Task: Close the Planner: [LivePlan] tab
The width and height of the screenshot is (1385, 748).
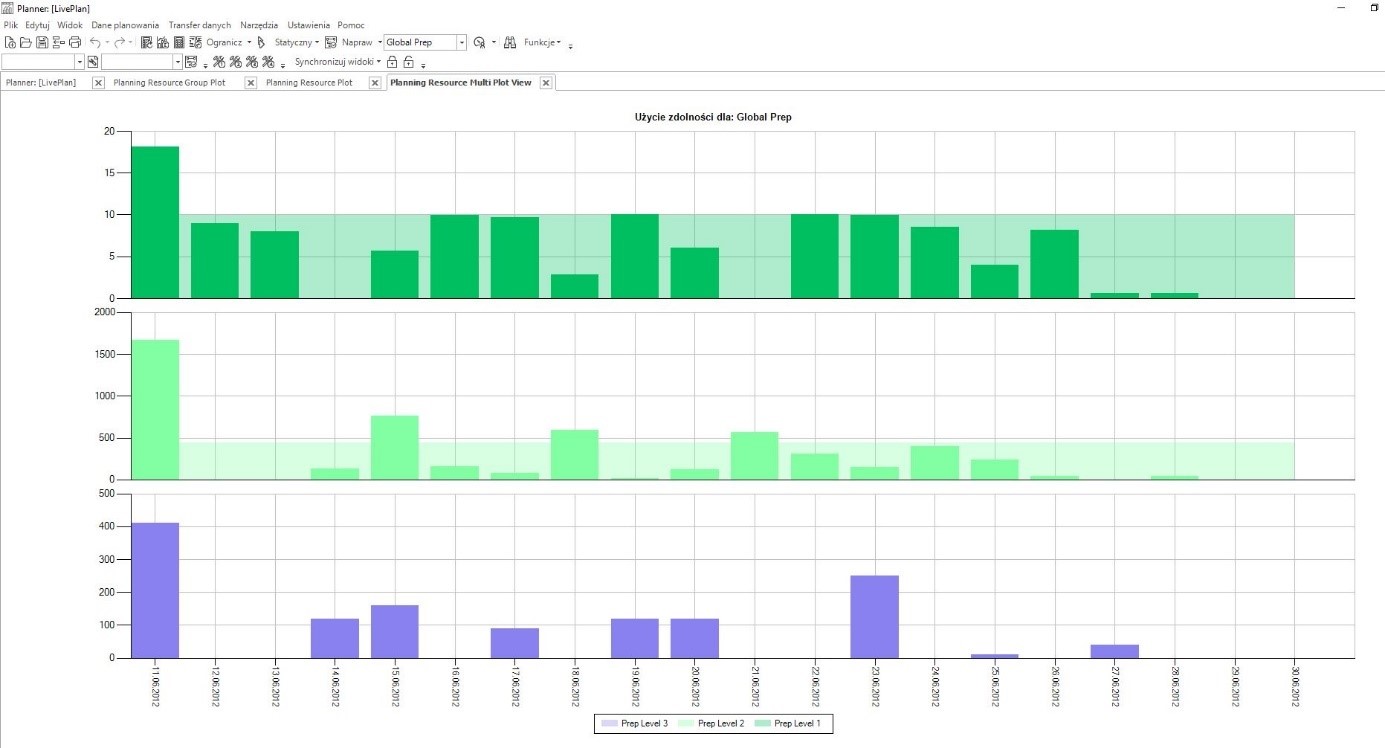Action: click(98, 83)
